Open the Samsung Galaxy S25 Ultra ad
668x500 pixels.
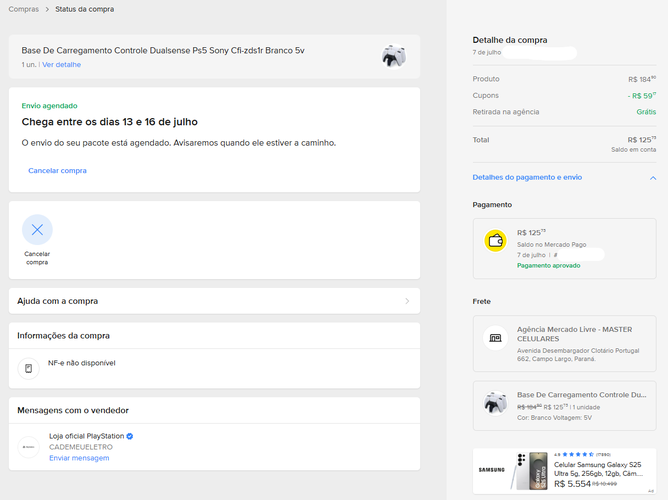(564, 471)
